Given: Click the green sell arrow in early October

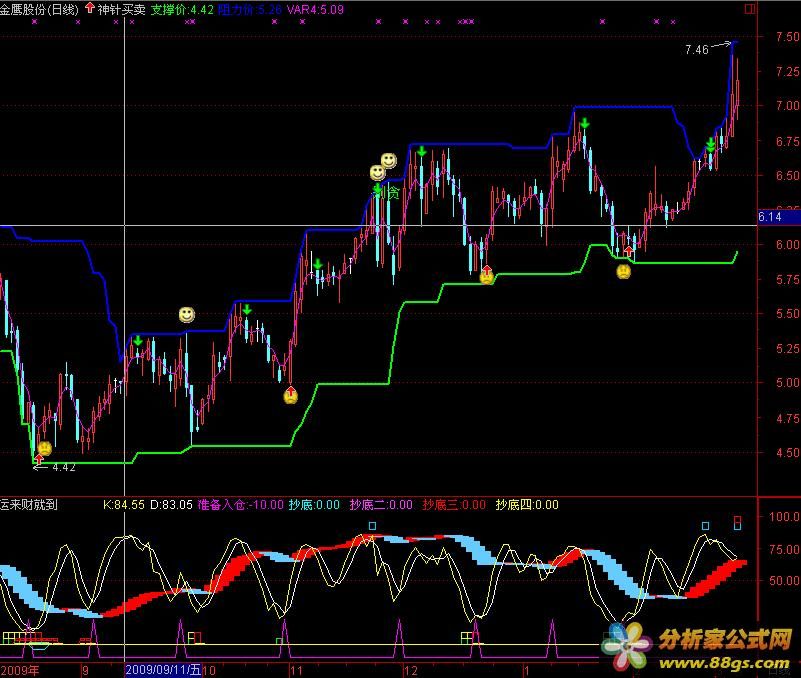Looking at the screenshot, I should 247,309.
